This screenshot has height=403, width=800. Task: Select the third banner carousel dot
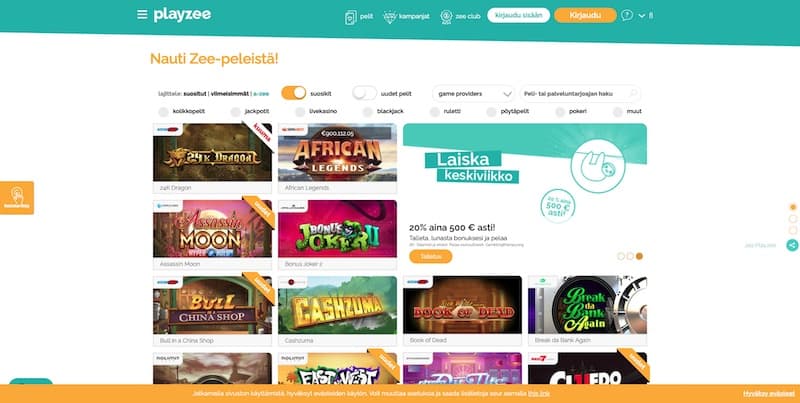tap(639, 256)
